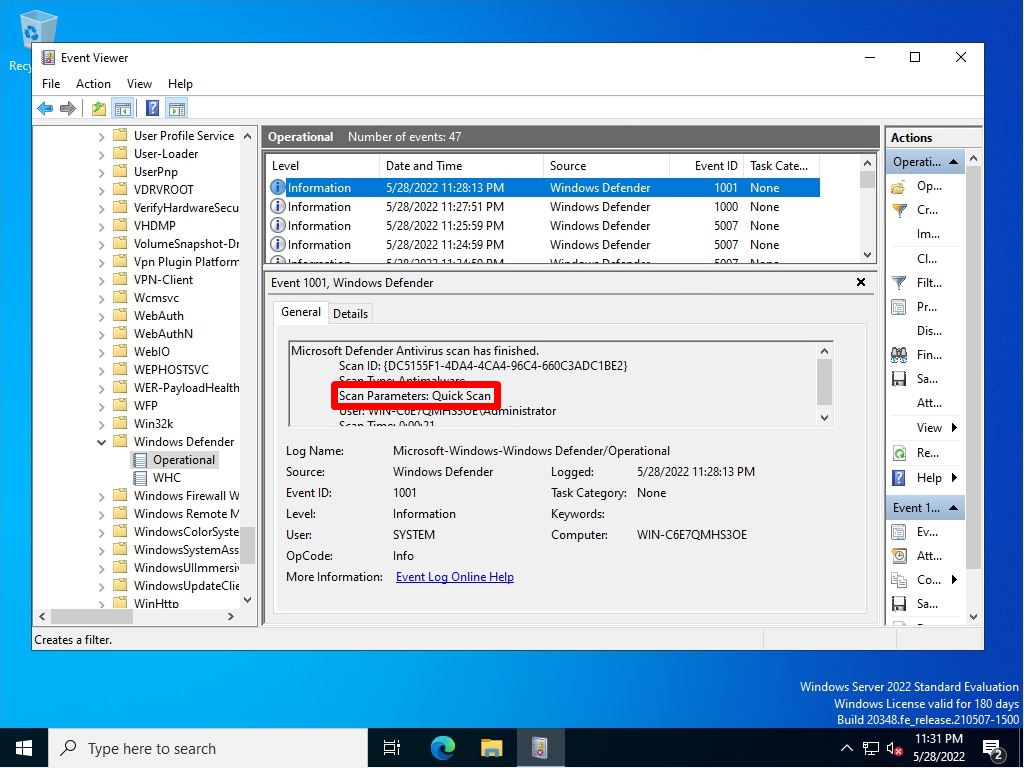This screenshot has height=768, width=1024.
Task: Click the Attach Task clock icon
Action: point(899,556)
